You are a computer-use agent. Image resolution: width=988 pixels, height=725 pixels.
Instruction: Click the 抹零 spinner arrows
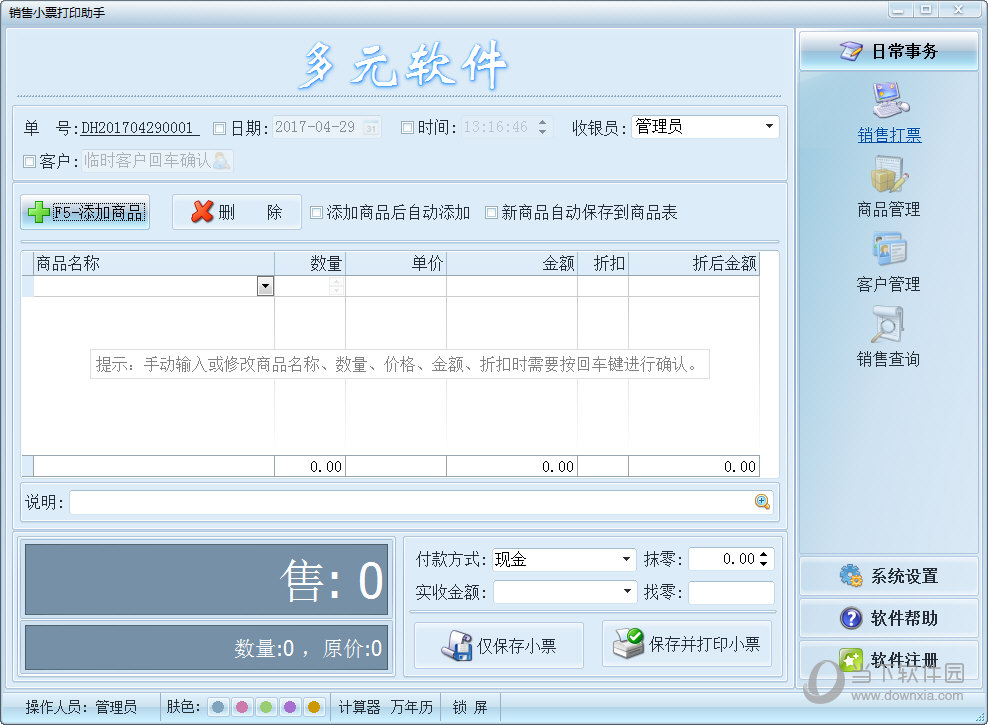point(764,559)
